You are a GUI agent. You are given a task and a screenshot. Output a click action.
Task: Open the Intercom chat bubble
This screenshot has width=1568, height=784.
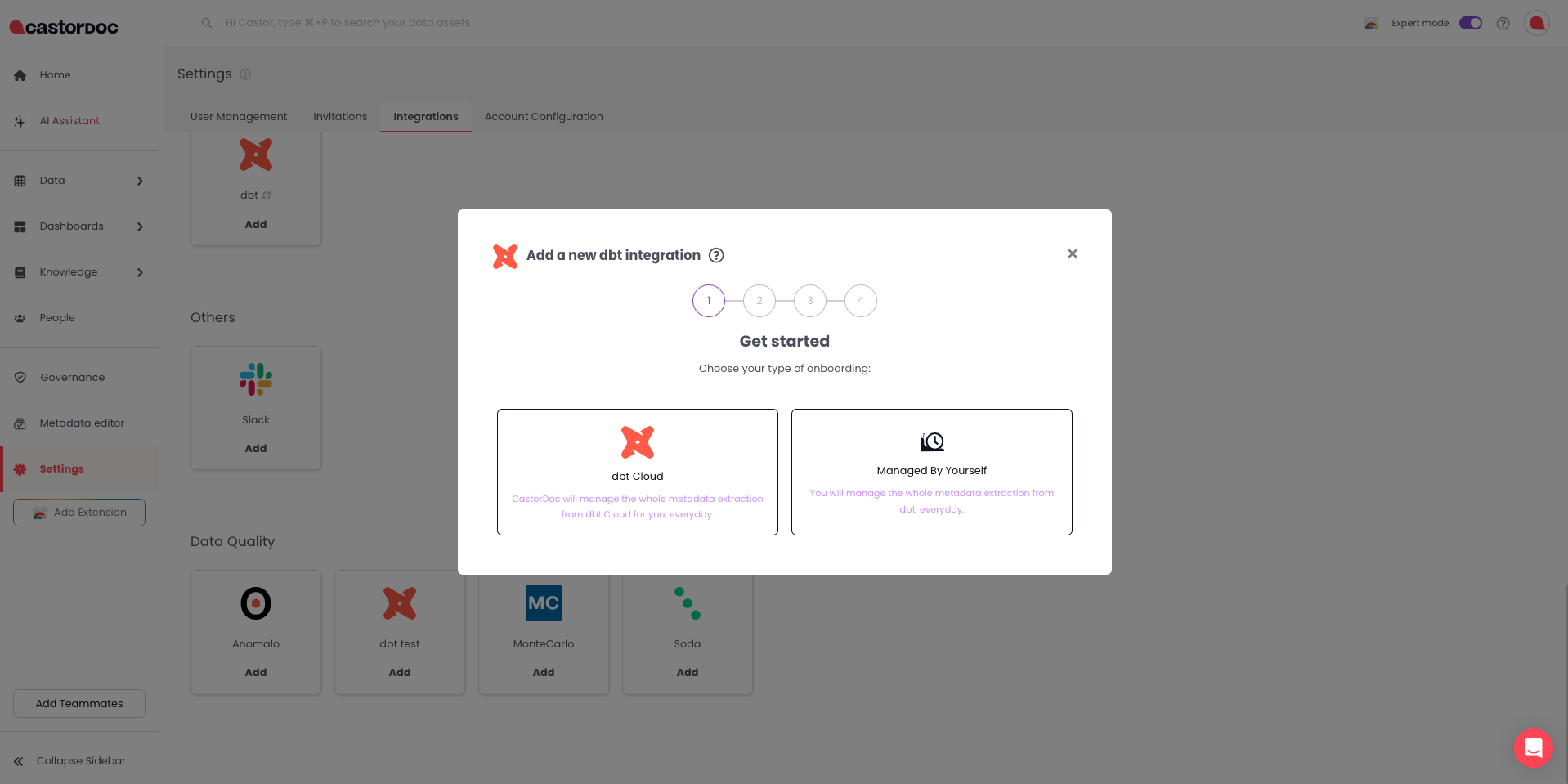tap(1533, 748)
